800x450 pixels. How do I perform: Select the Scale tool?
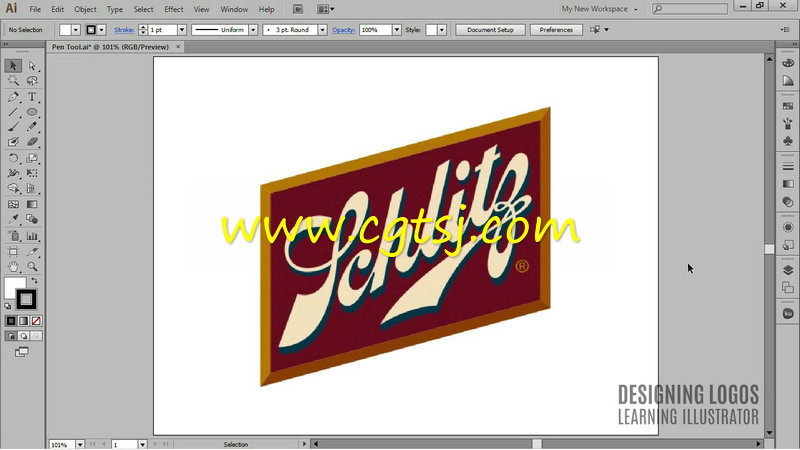tap(32, 159)
